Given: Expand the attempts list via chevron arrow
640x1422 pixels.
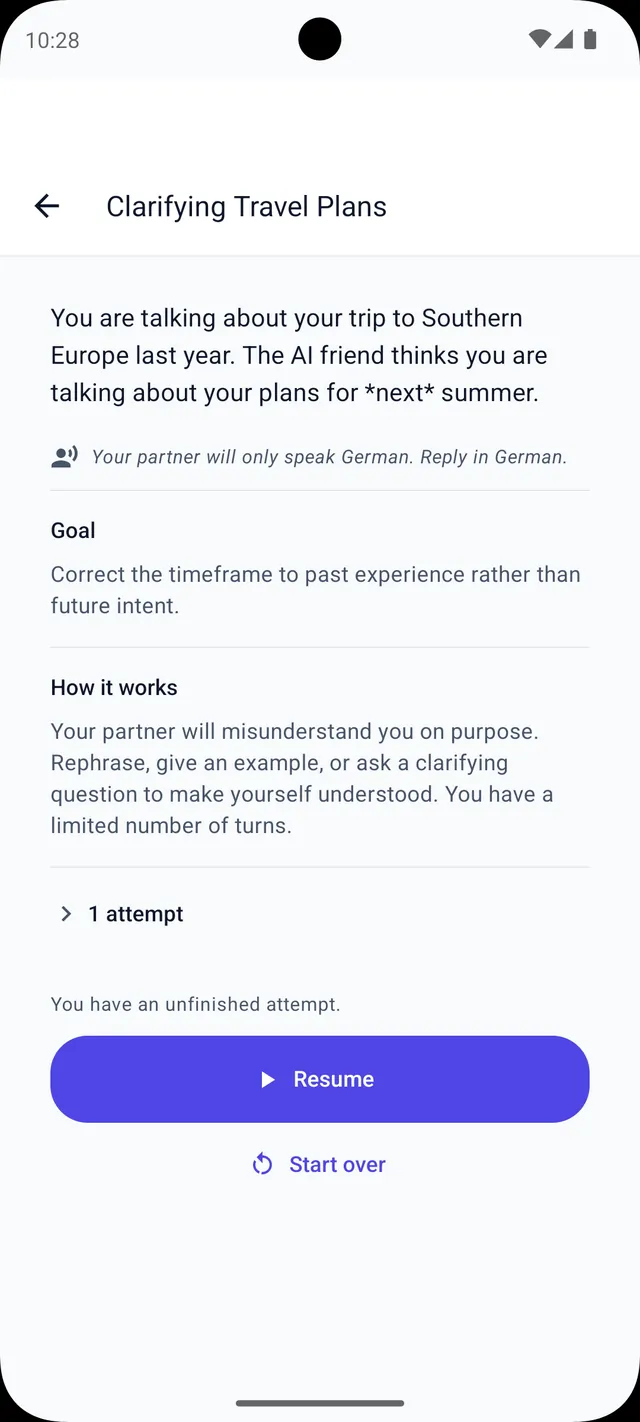Looking at the screenshot, I should click(66, 914).
